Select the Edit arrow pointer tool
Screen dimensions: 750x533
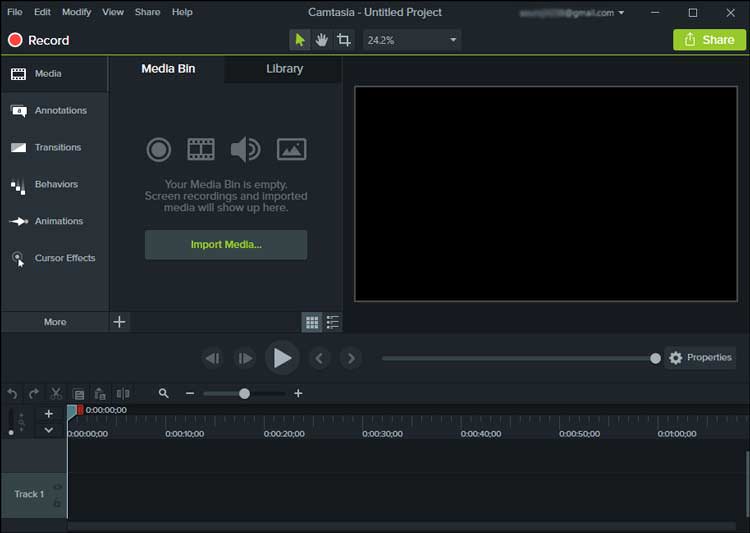pyautogui.click(x=300, y=40)
